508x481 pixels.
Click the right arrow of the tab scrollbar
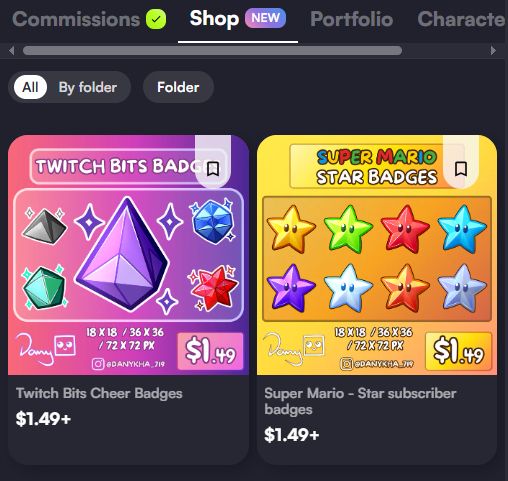click(493, 51)
